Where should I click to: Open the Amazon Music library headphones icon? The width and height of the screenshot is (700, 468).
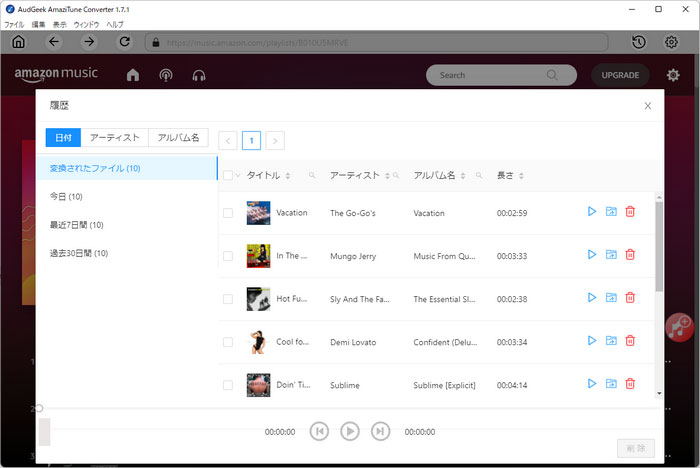pyautogui.click(x=199, y=75)
